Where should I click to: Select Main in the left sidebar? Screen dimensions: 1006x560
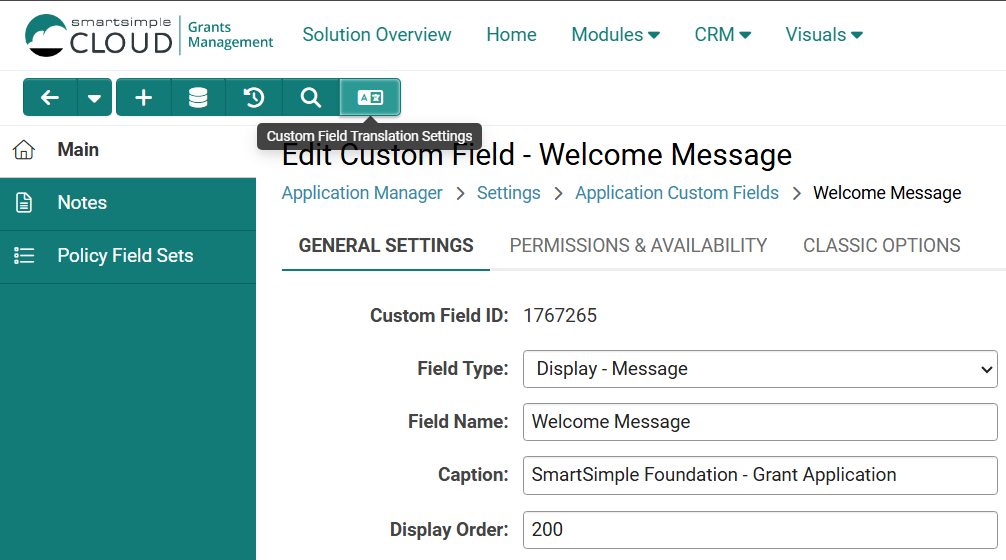pyautogui.click(x=128, y=149)
